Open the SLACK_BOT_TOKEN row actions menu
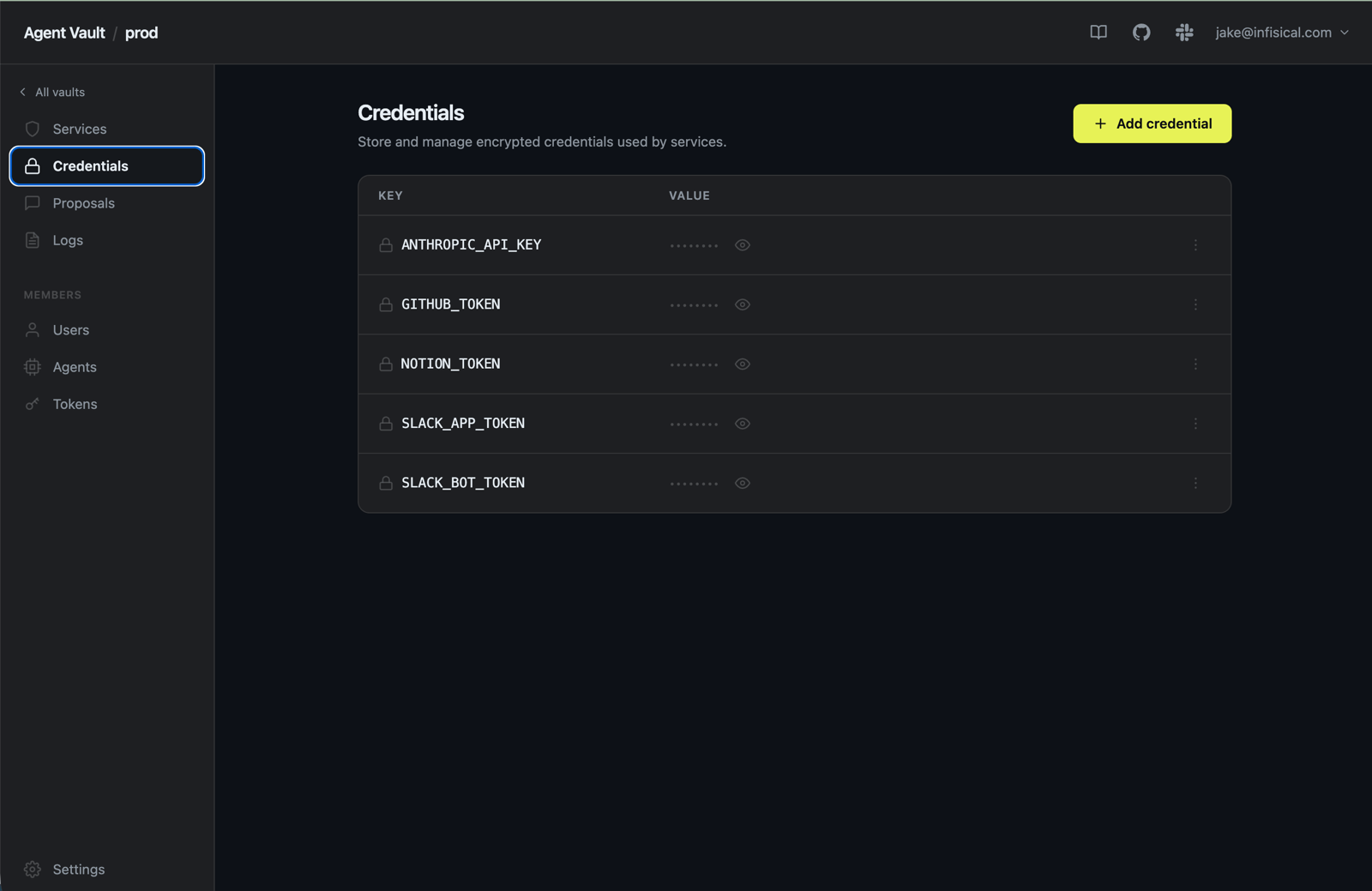Screen dimensions: 1372x891 [x=1195, y=483]
